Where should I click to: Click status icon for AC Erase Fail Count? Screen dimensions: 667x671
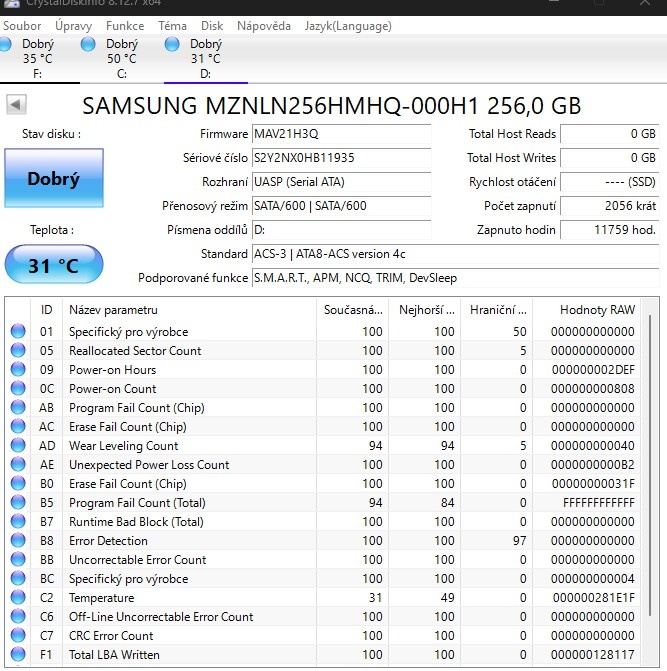pyautogui.click(x=18, y=426)
